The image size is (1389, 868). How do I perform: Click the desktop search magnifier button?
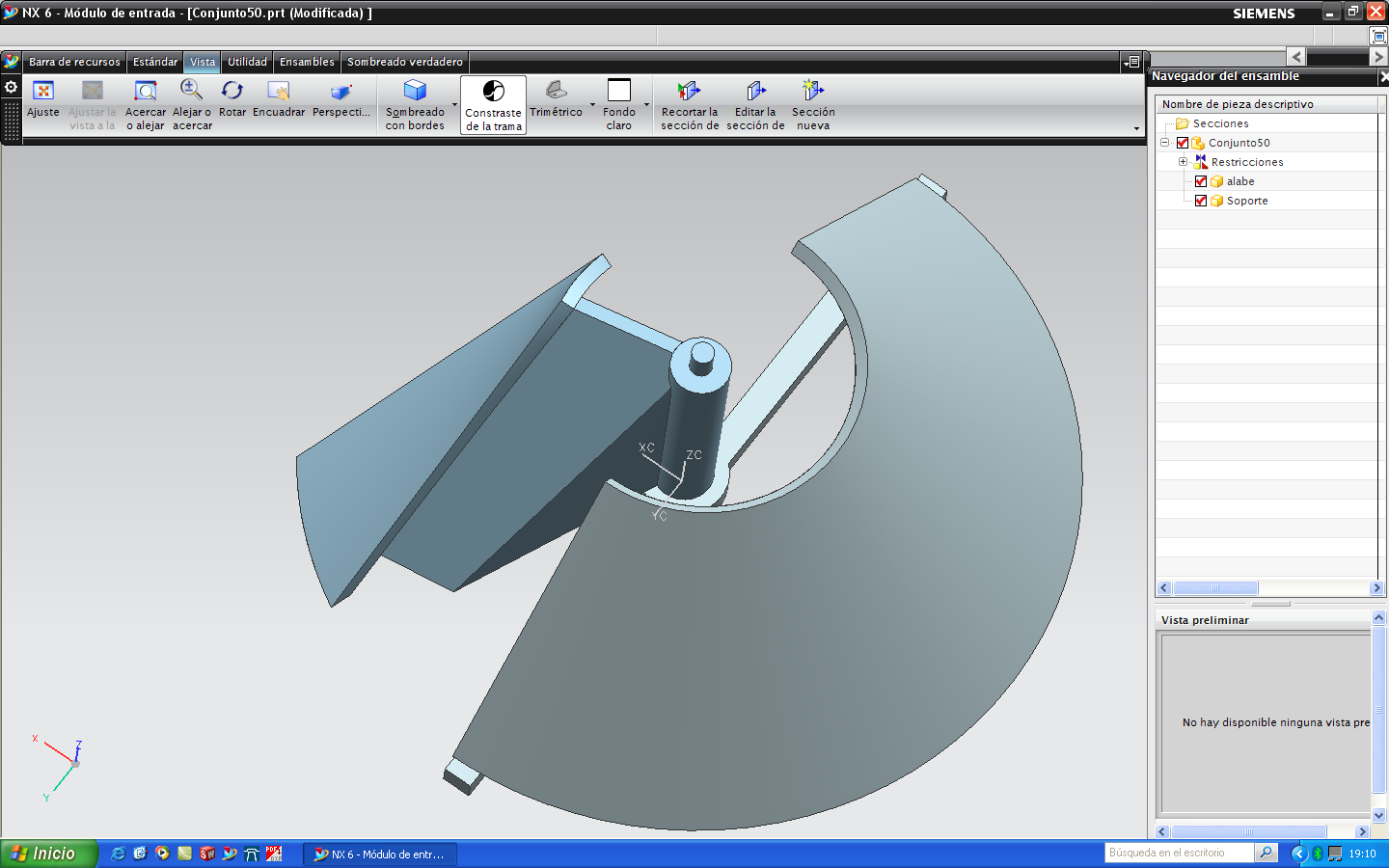click(x=1266, y=853)
